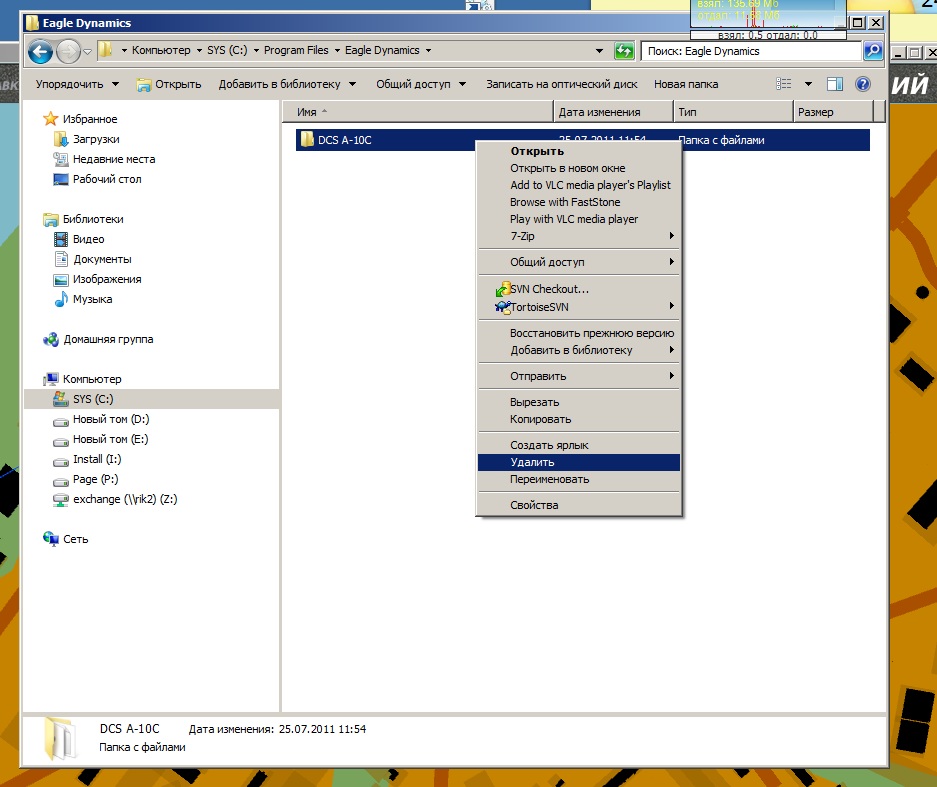937x787 pixels.
Task: Click the blue Help question mark icon
Action: click(x=863, y=84)
